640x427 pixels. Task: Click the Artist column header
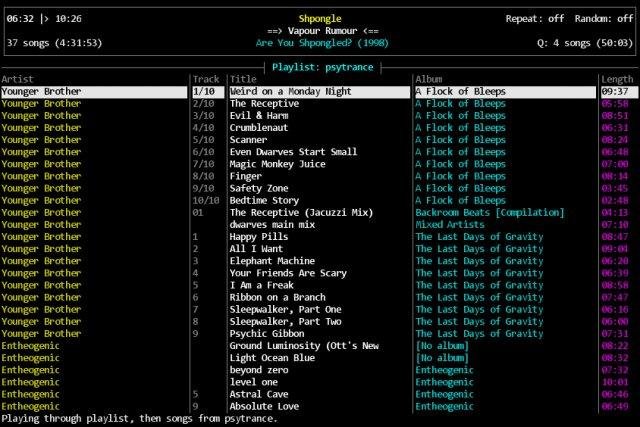point(17,79)
